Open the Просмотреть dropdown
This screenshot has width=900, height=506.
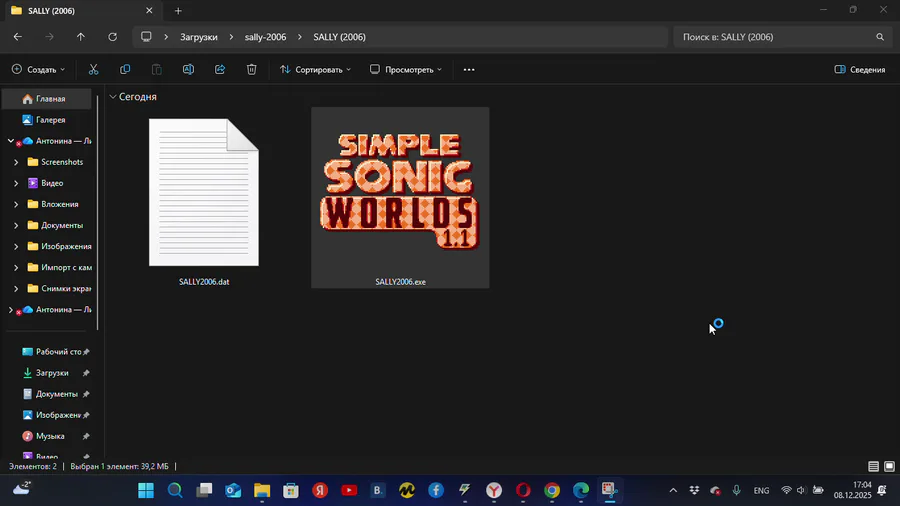[x=406, y=69]
